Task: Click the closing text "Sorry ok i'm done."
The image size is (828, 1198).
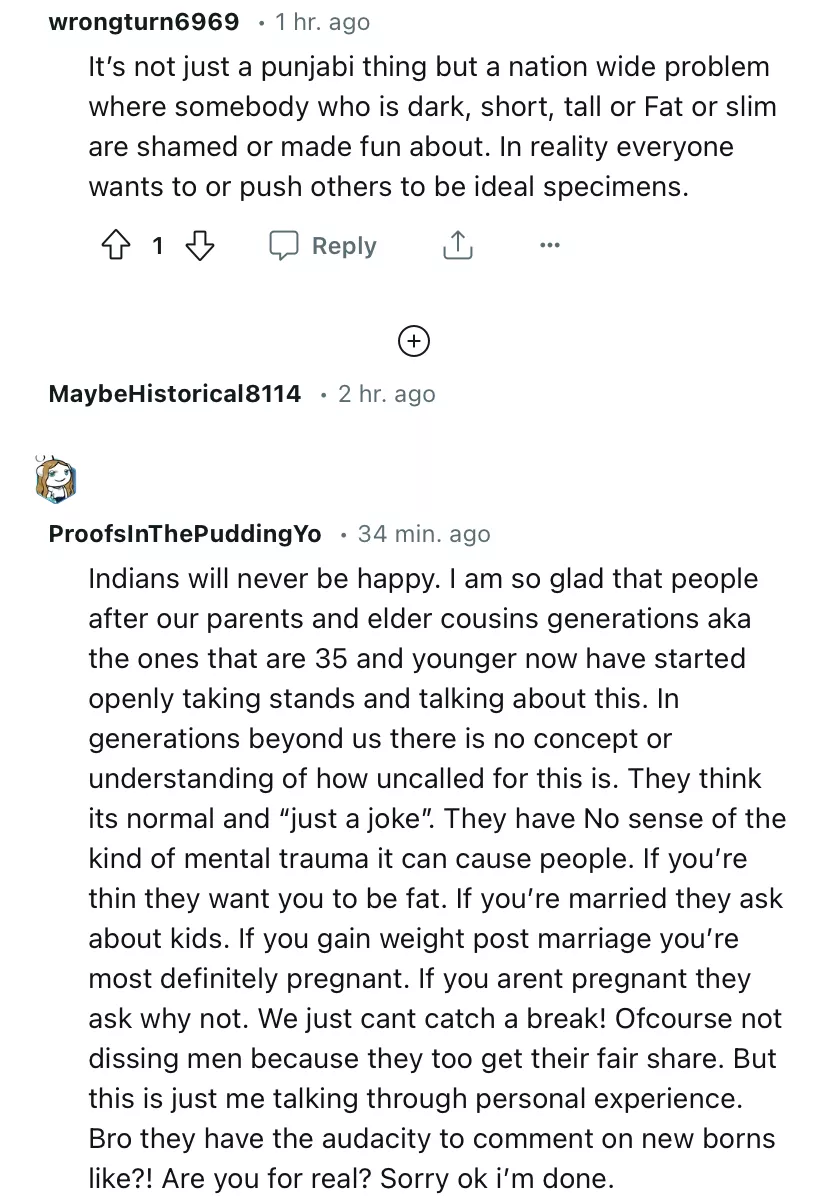Action: (494, 1179)
